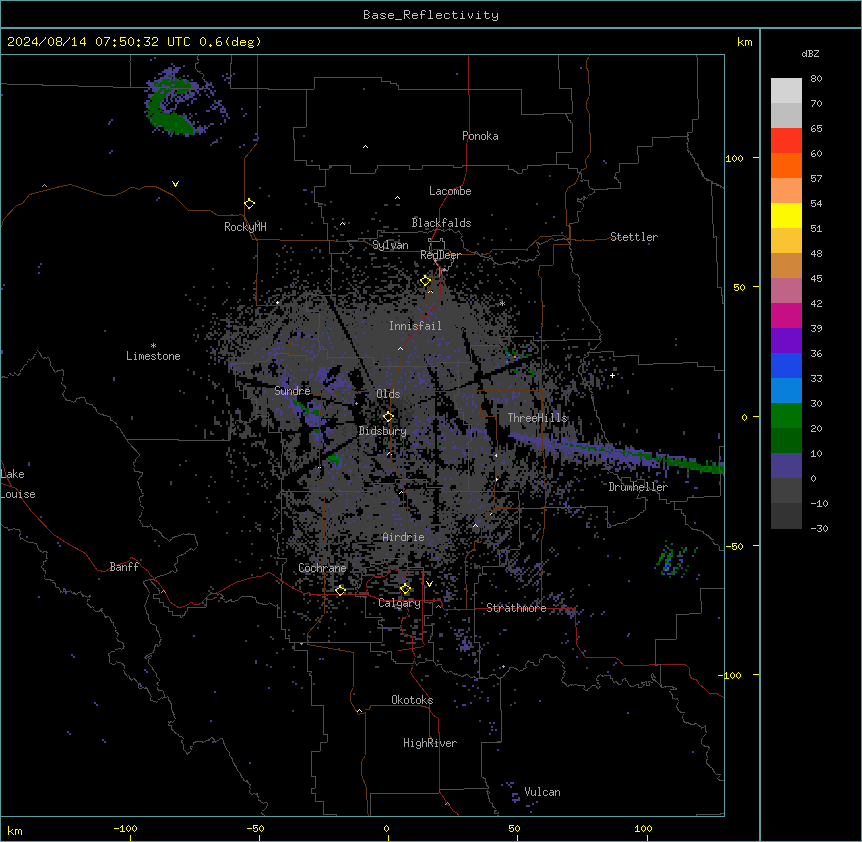Viewport: 862px width, 842px height.
Task: Select the Didsbury label
Action: (383, 431)
